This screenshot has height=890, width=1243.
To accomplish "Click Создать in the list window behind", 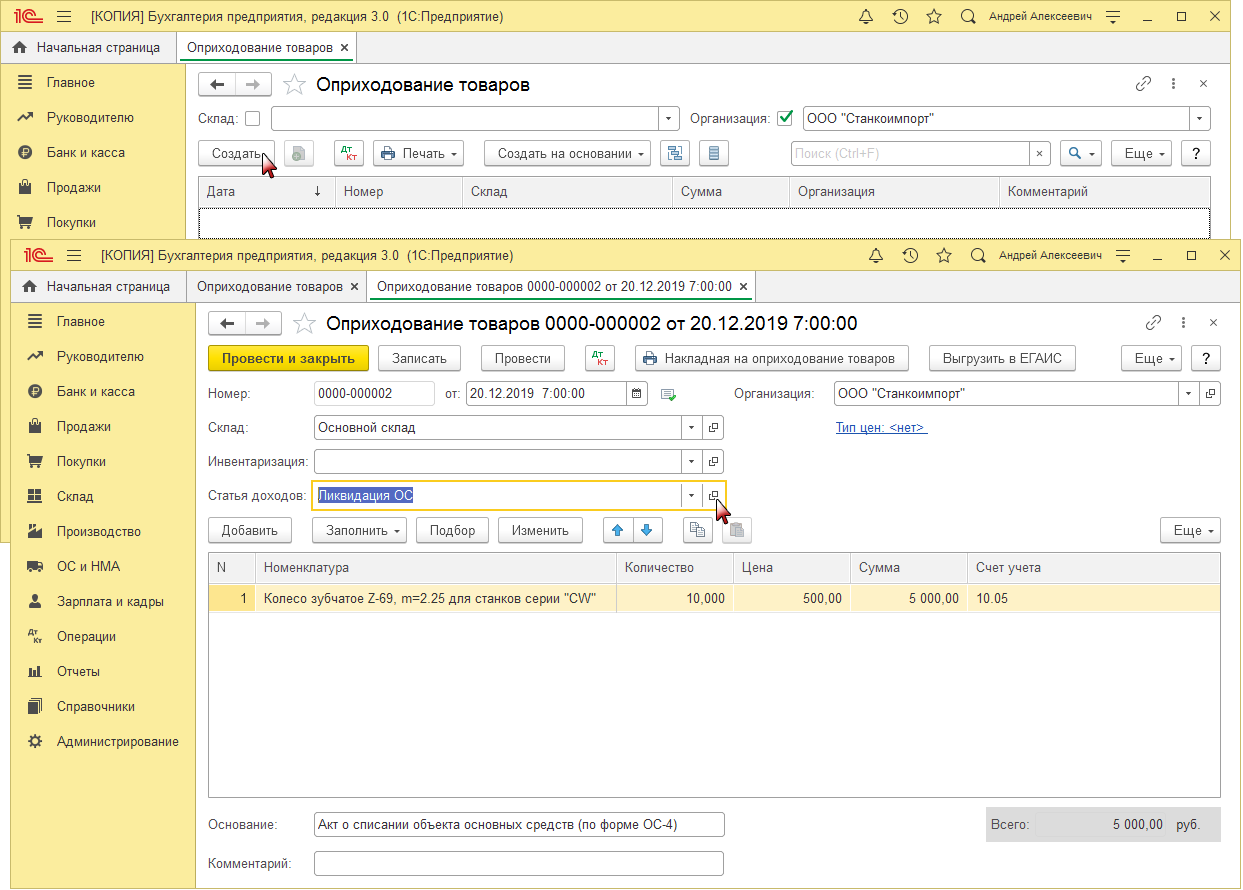I will pyautogui.click(x=236, y=153).
